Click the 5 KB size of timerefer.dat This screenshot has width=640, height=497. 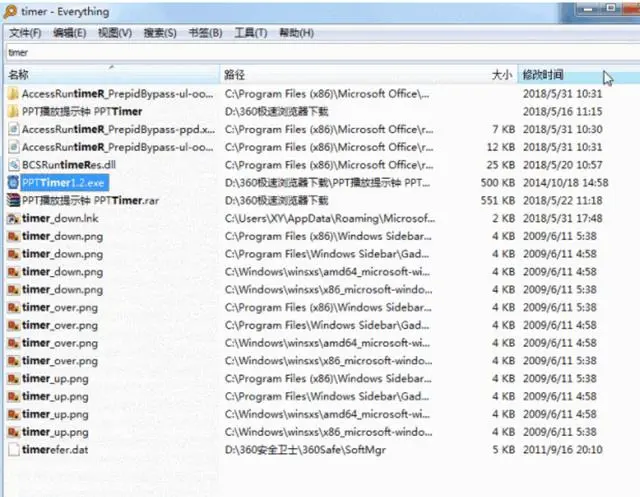(503, 450)
